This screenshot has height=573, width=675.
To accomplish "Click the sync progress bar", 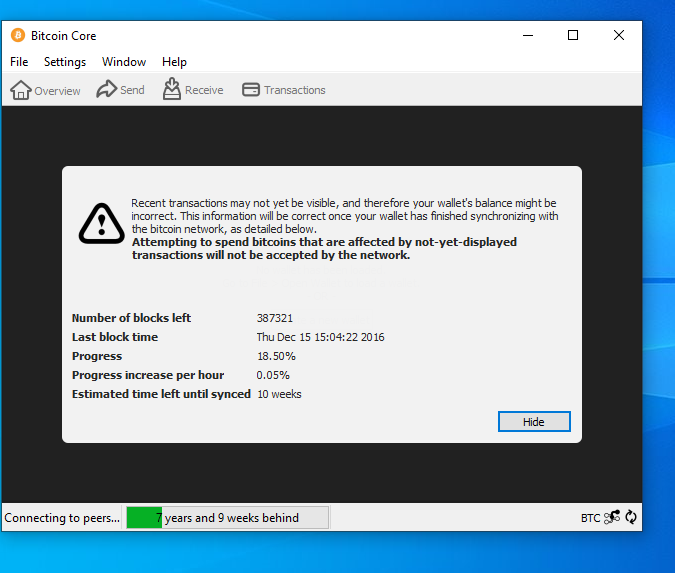I will tap(227, 517).
